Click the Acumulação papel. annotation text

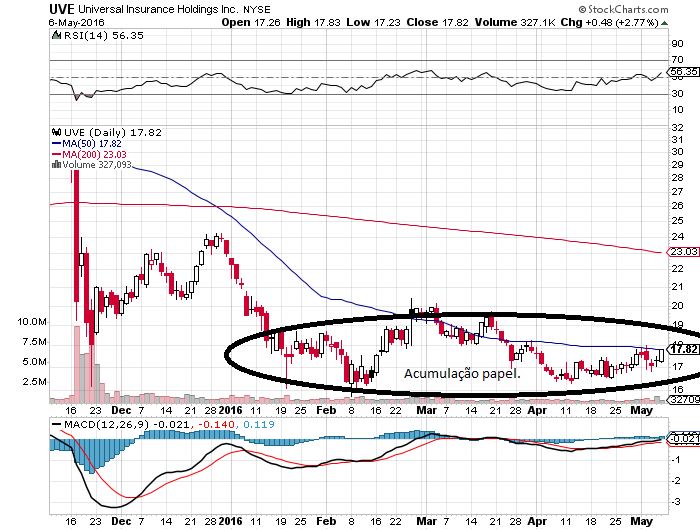click(x=462, y=373)
